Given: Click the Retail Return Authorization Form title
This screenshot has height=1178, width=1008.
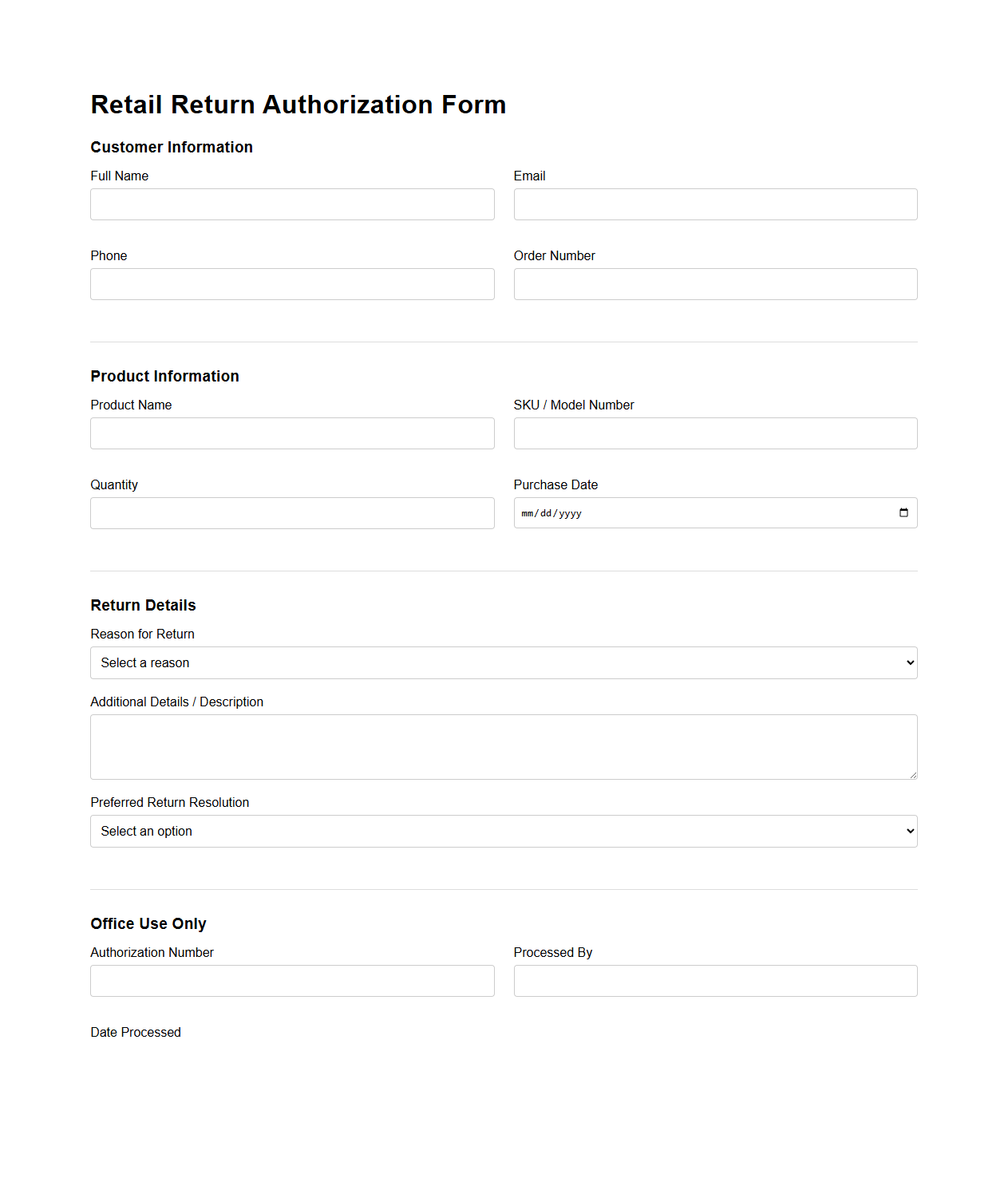Looking at the screenshot, I should point(298,105).
